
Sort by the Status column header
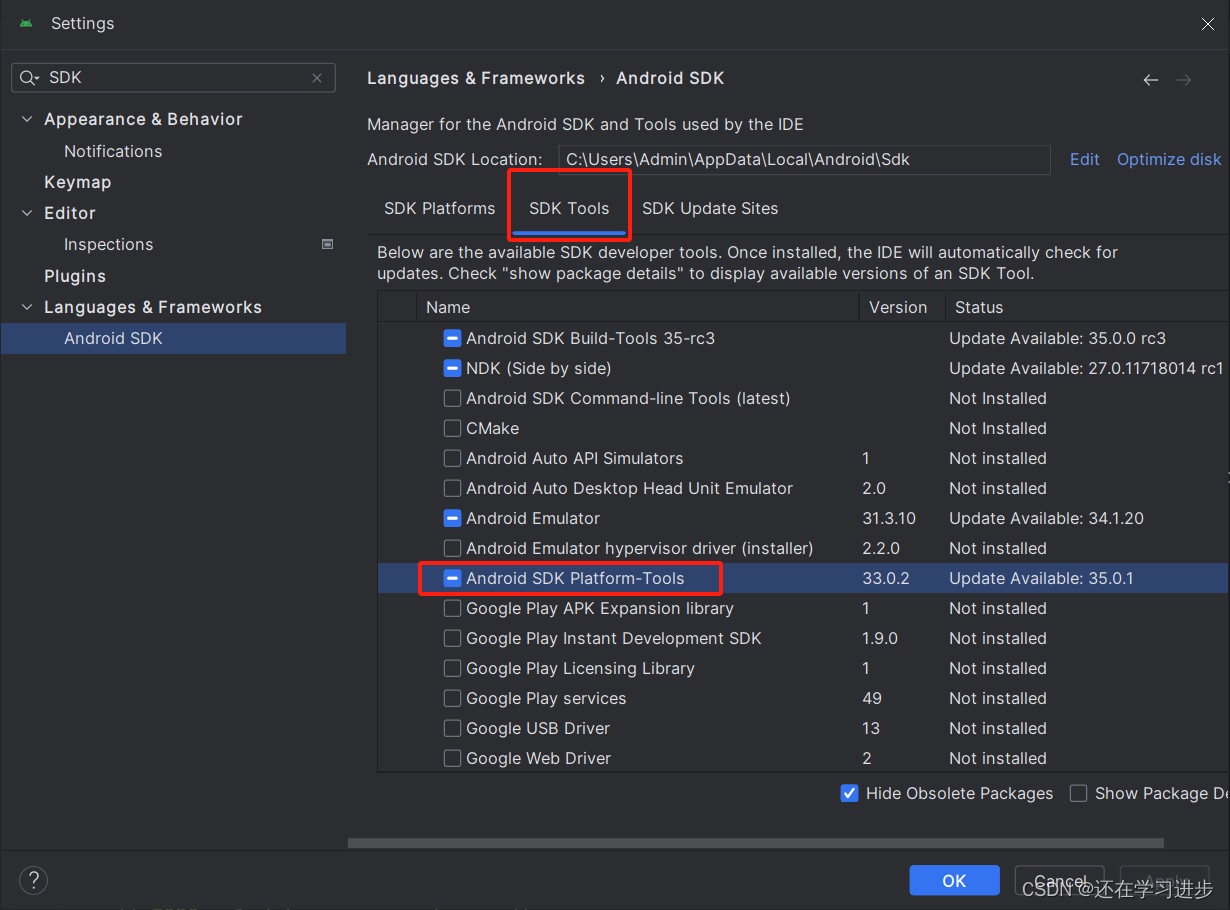[1087, 307]
